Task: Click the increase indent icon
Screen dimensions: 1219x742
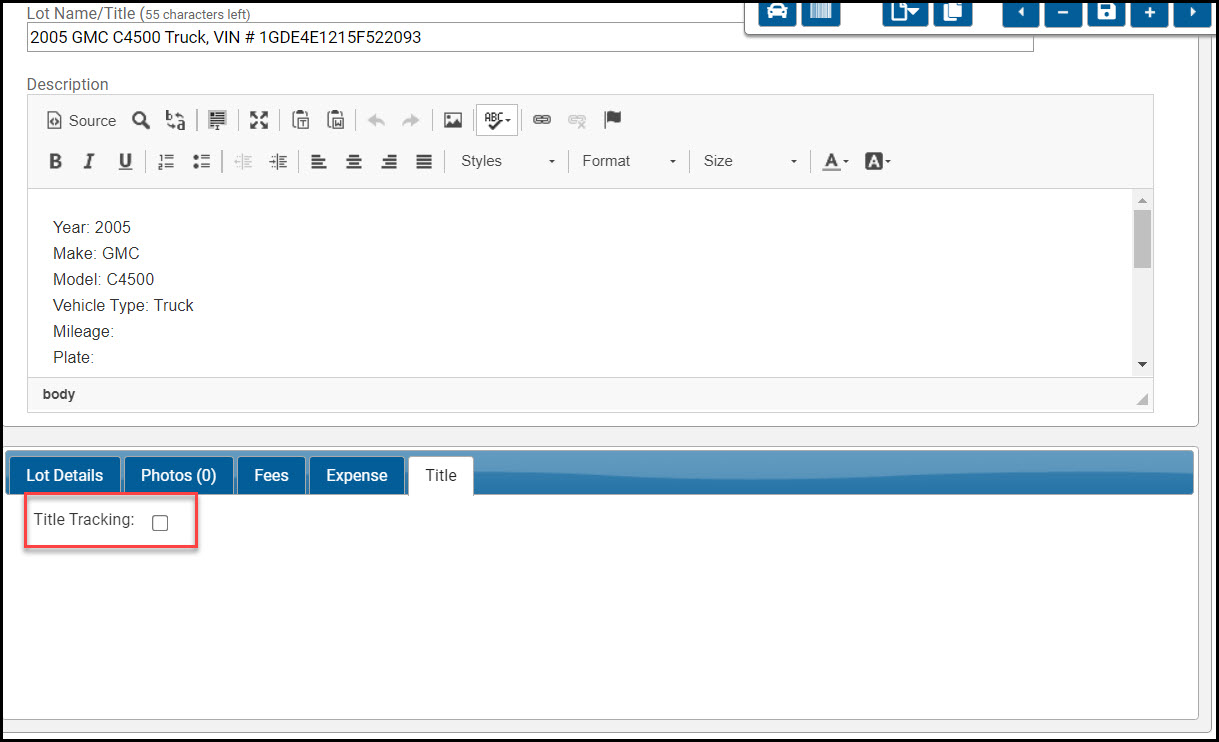Action: [278, 161]
